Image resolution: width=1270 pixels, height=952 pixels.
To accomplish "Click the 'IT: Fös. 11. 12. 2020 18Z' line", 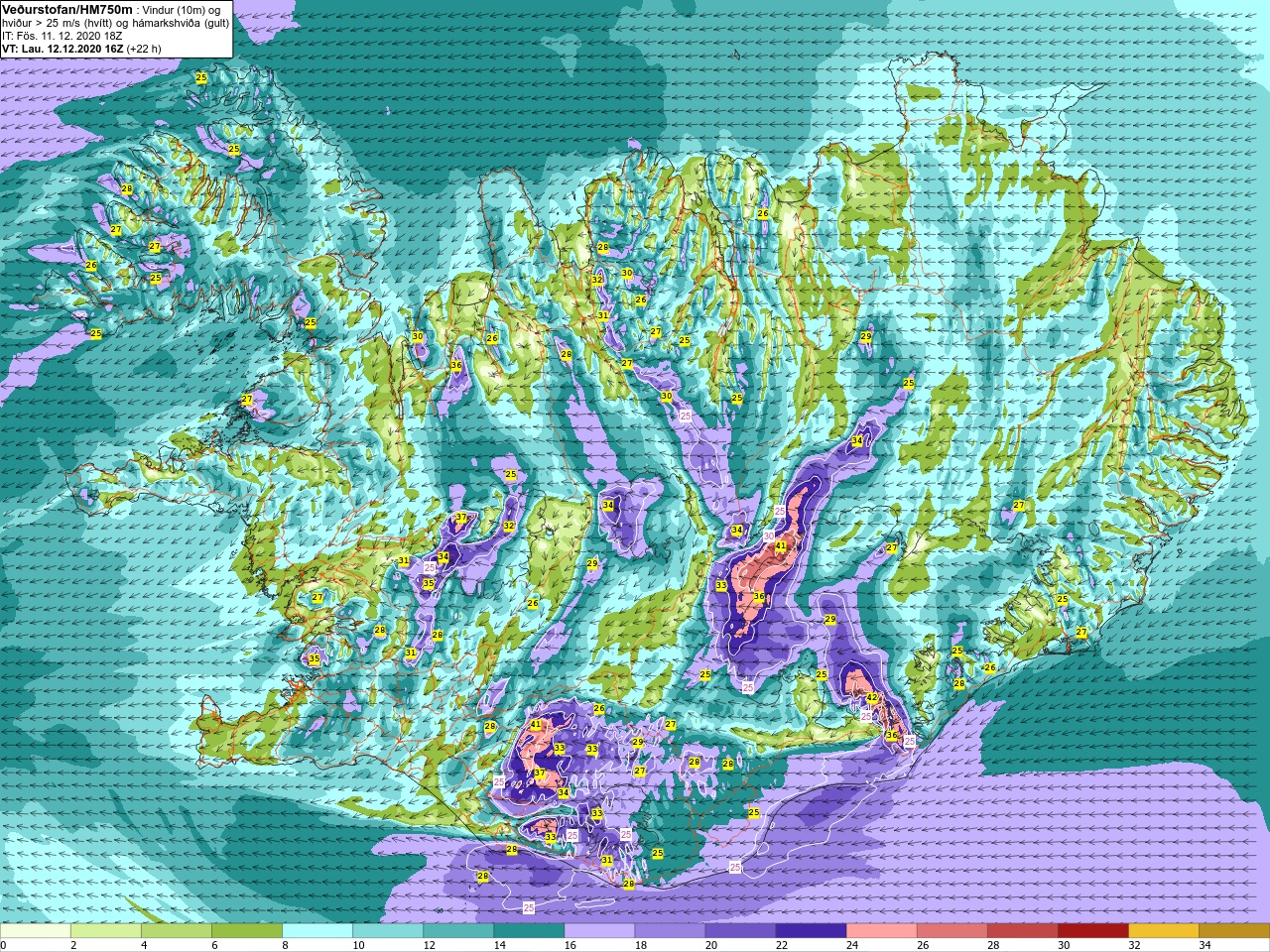I will coord(63,36).
